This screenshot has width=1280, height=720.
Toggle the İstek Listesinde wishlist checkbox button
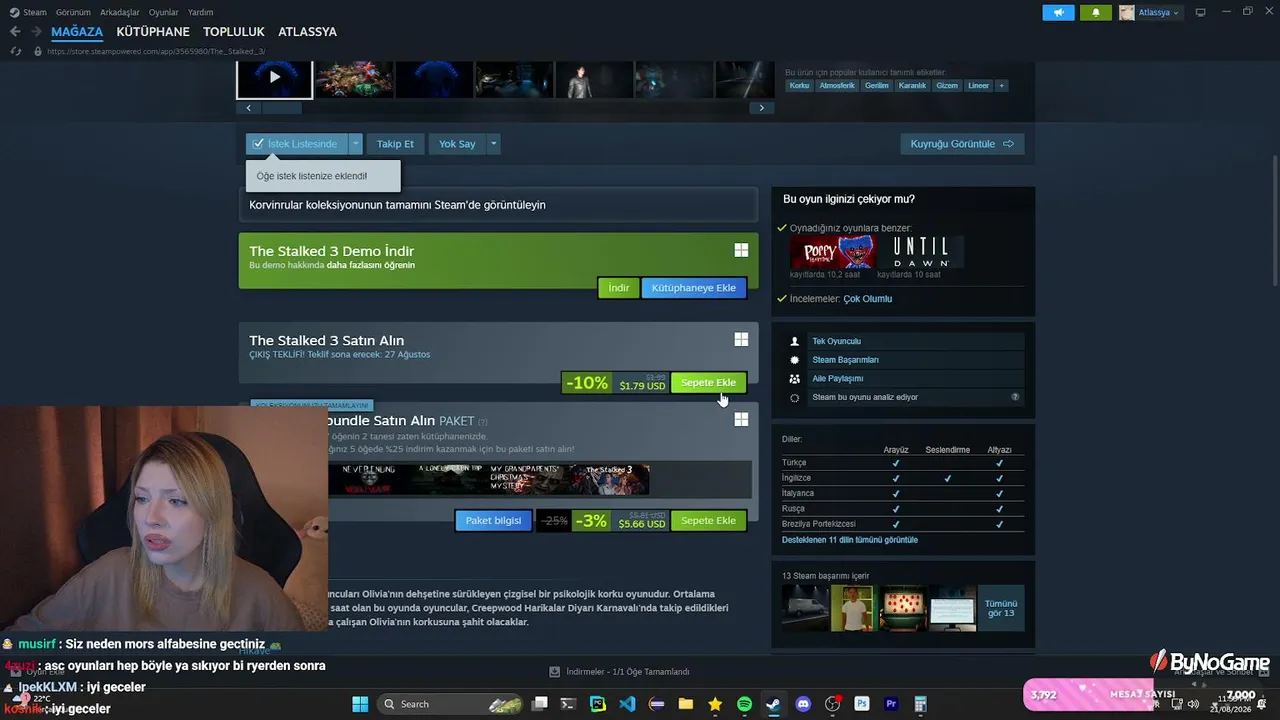click(296, 144)
